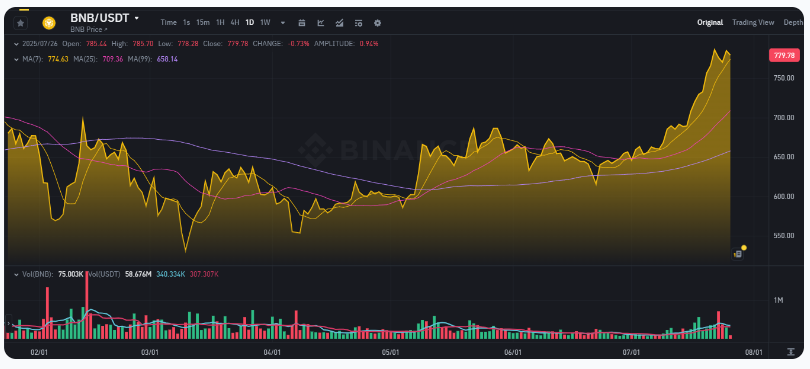
Task: Click the order marker icon beside the chart
Action: [738, 254]
